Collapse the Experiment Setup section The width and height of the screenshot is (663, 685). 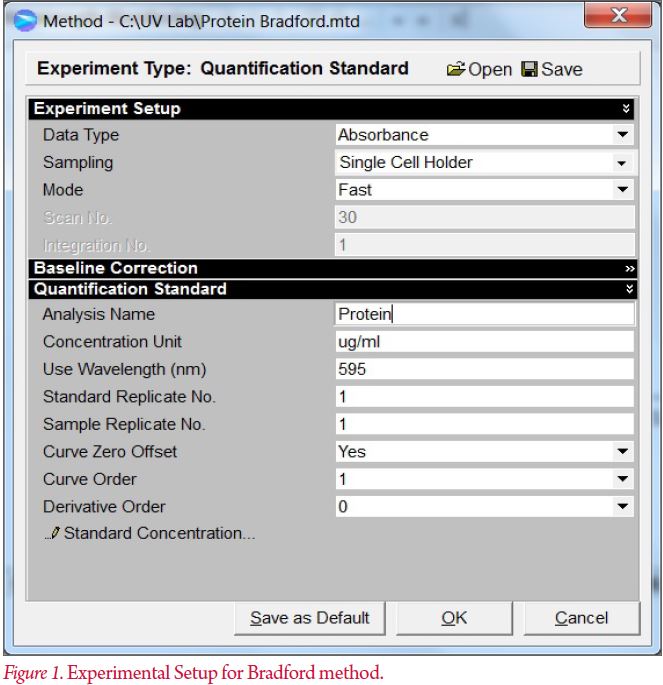coord(627,108)
